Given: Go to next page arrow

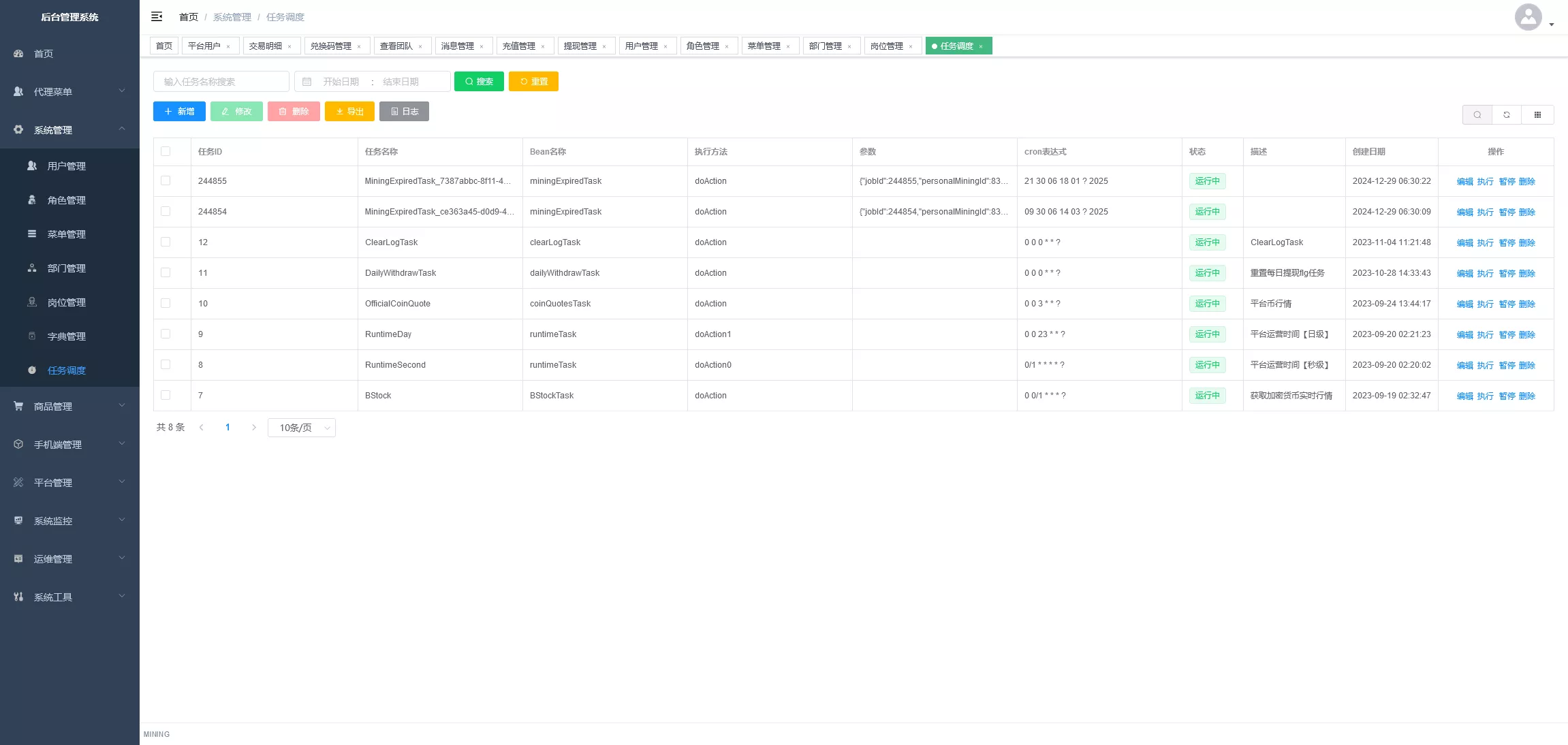Looking at the screenshot, I should 254,428.
